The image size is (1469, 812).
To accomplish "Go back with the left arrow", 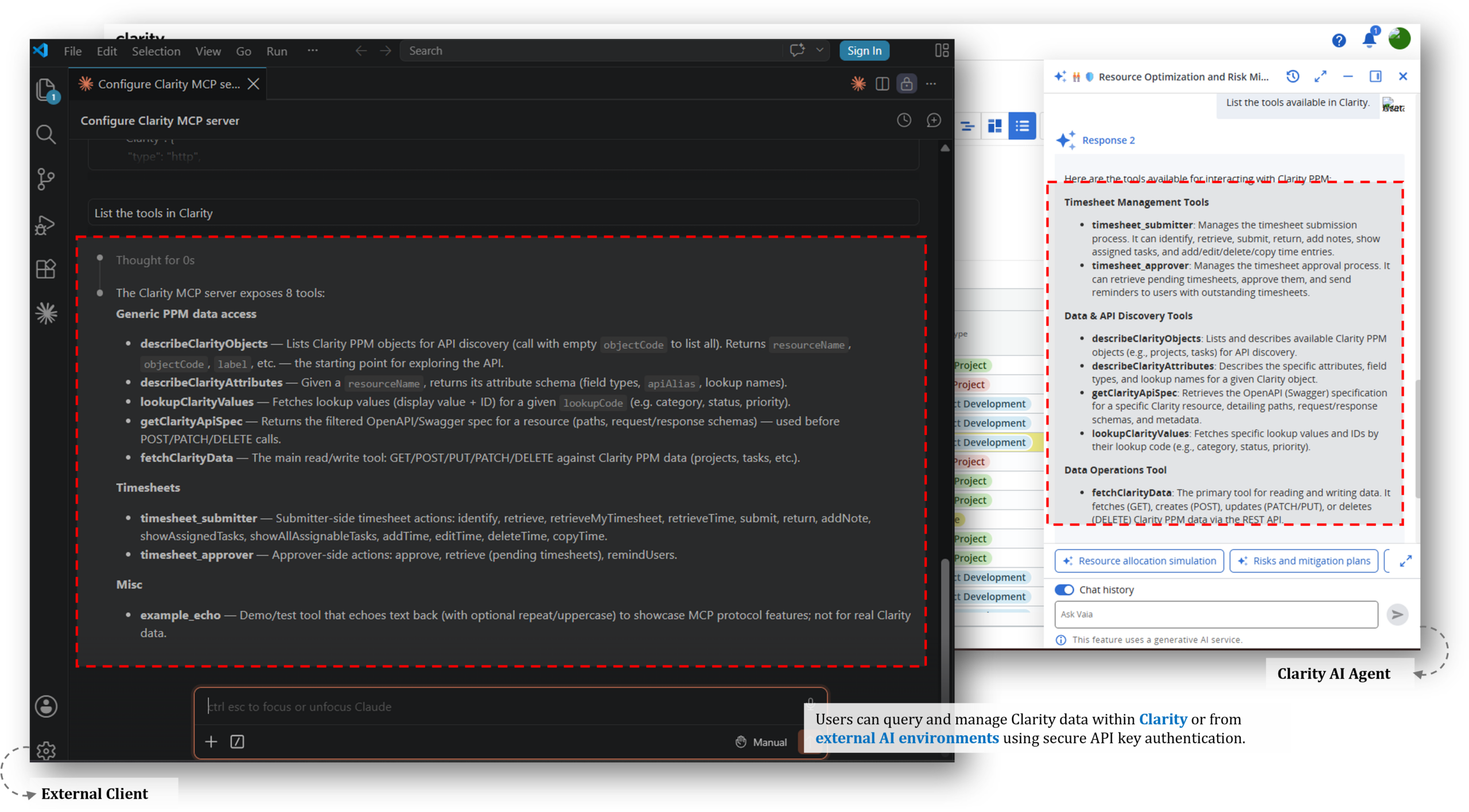I will pyautogui.click(x=361, y=51).
